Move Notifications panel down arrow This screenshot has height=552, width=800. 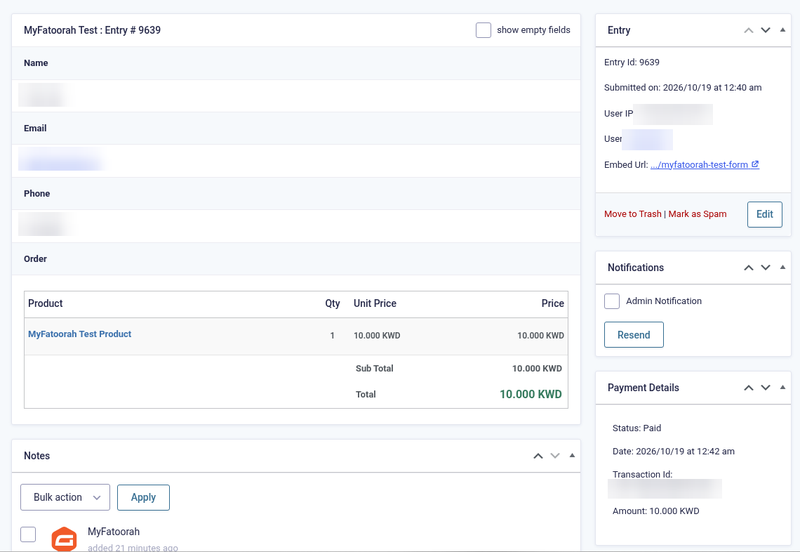point(765,267)
